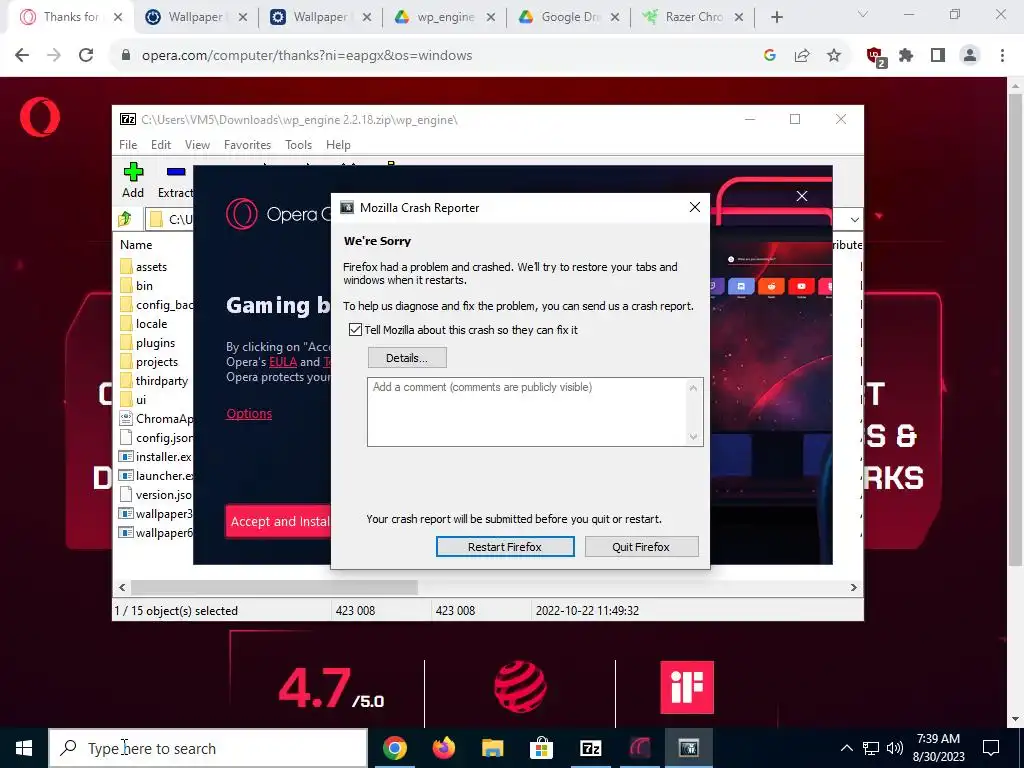Open Chrome three-dot menu
The image size is (1024, 768).
coord(1002,56)
